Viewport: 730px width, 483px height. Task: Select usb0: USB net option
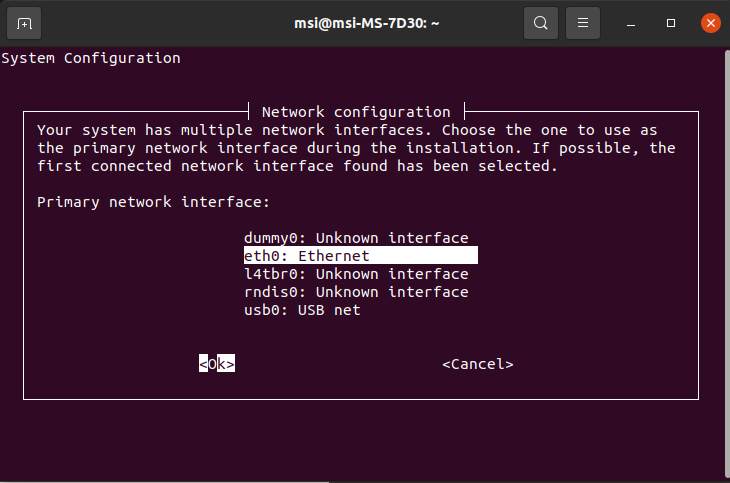(302, 310)
